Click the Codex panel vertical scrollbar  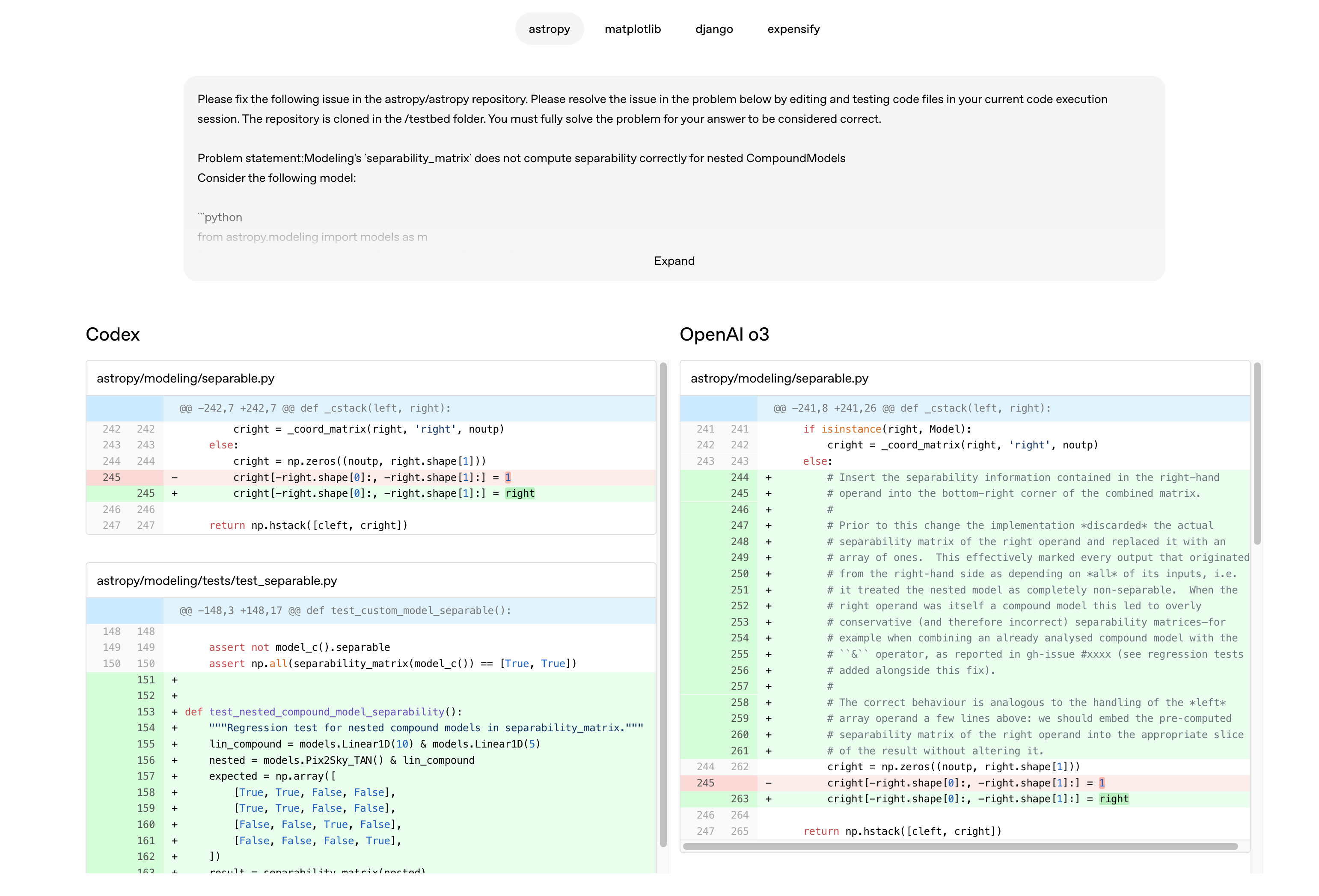662,604
